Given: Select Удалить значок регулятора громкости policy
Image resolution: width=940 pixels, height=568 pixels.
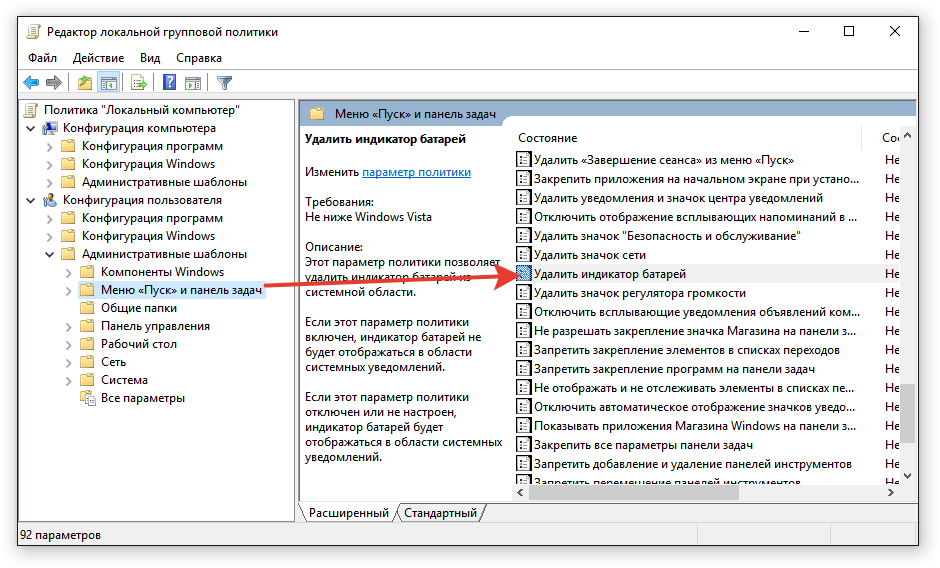Looking at the screenshot, I should click(640, 293).
